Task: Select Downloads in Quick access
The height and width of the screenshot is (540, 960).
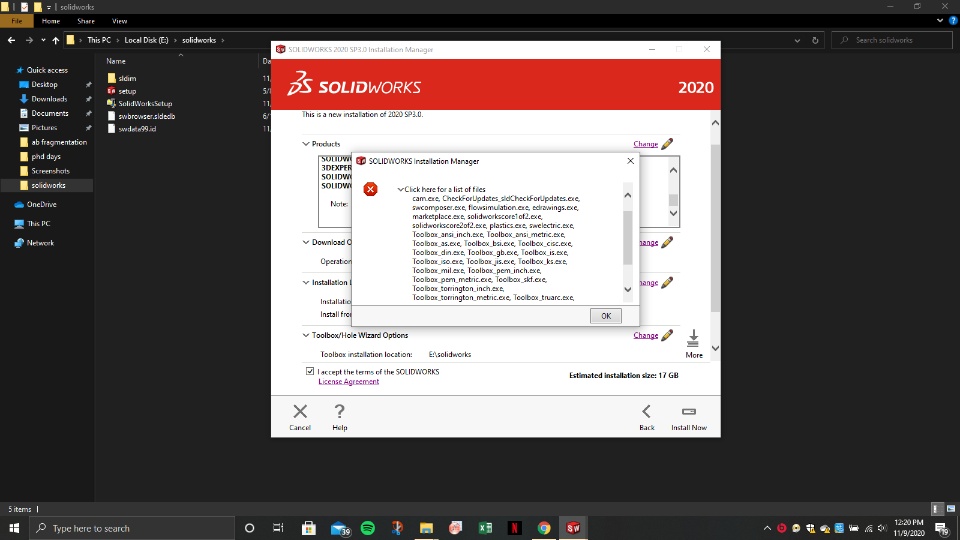Action: point(49,99)
